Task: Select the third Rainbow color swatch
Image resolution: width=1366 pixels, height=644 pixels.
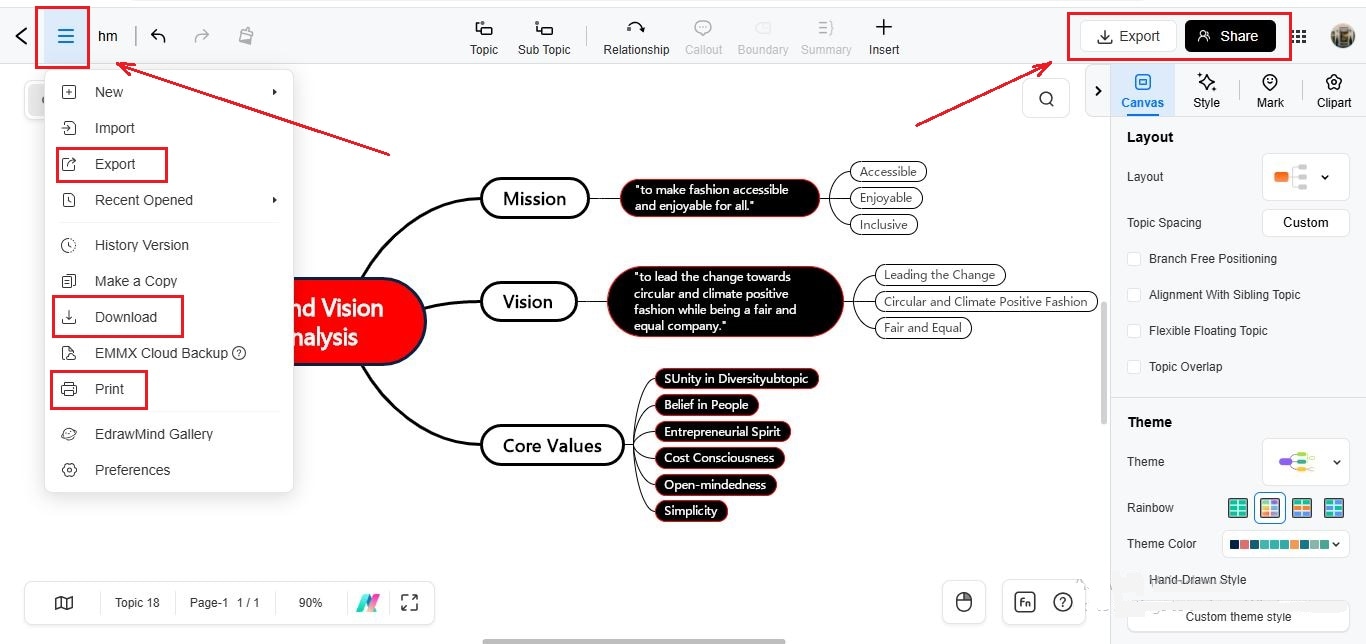Action: coord(1302,508)
